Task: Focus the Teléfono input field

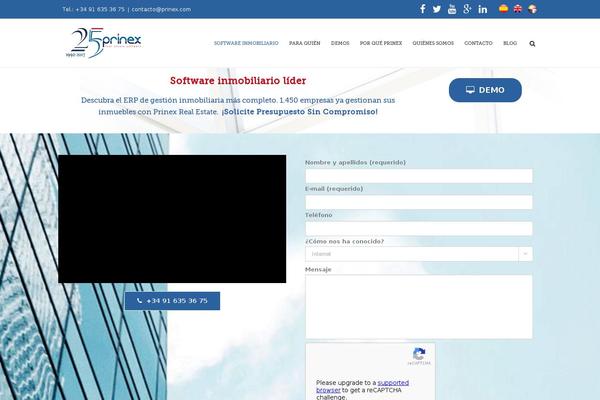Action: (419, 229)
